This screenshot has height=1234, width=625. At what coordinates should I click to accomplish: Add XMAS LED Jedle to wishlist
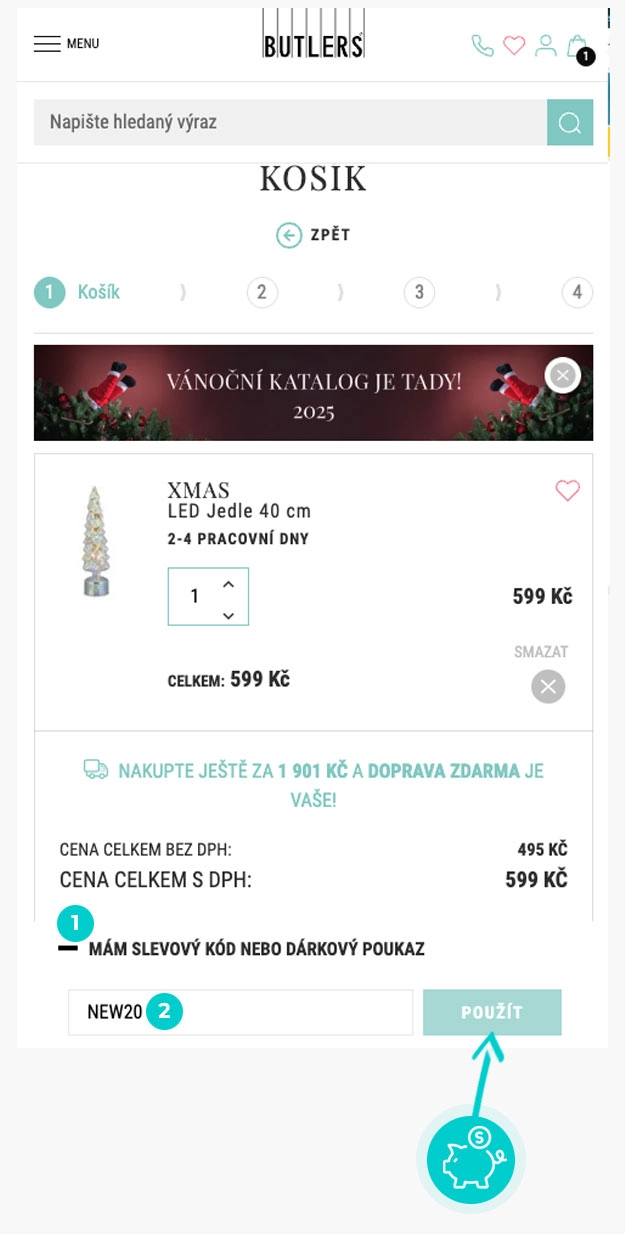pyautogui.click(x=567, y=491)
